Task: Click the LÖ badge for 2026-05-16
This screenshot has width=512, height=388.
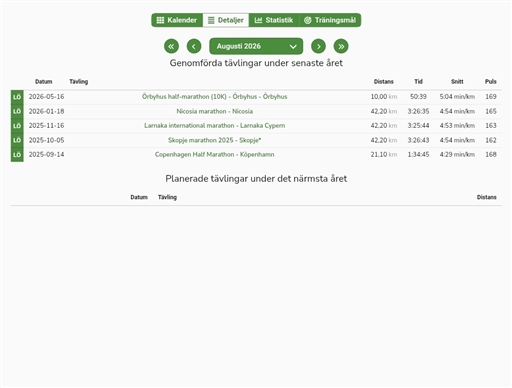Action: (x=17, y=97)
